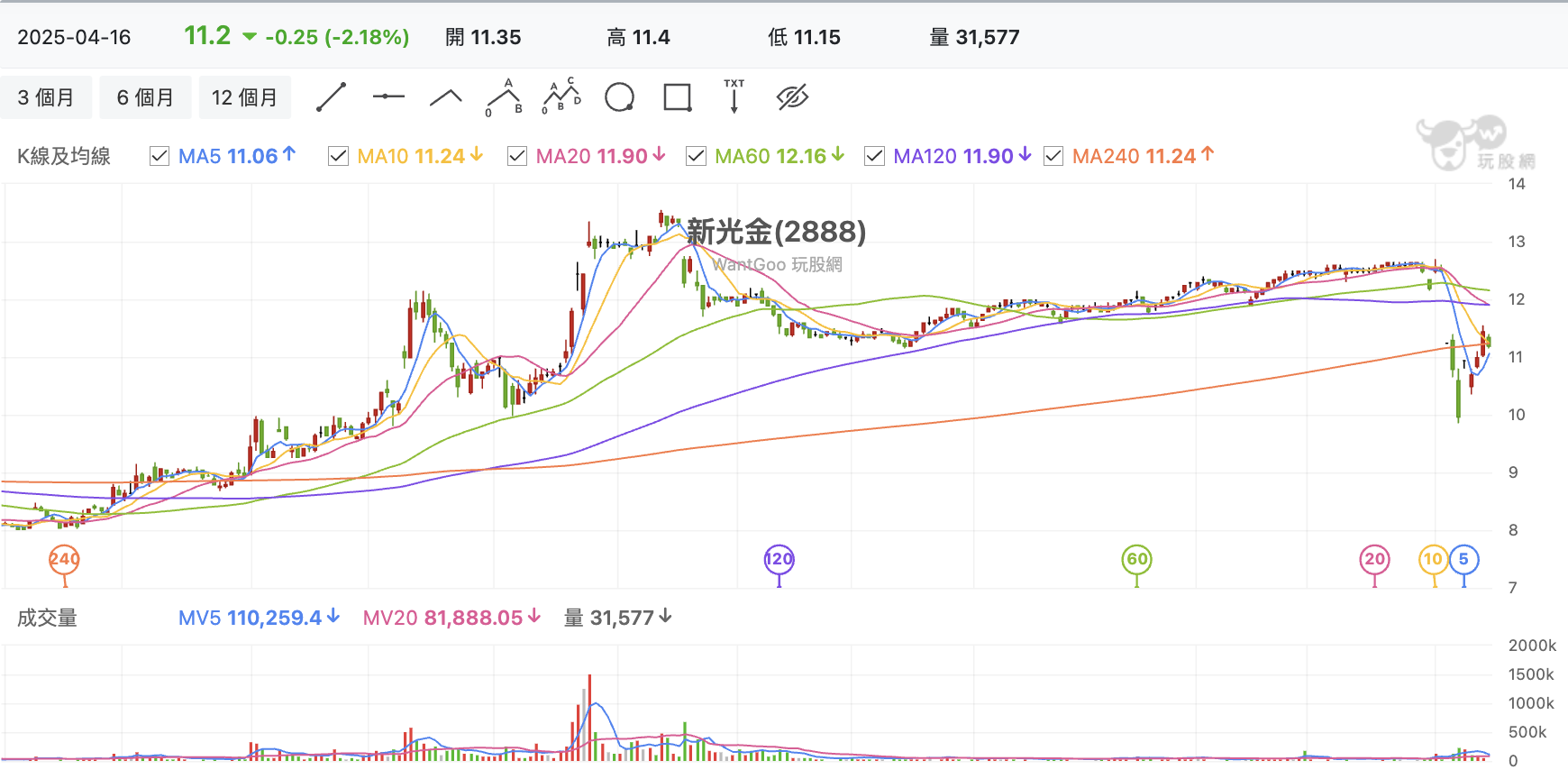Select the circle drawing tool

(x=619, y=97)
